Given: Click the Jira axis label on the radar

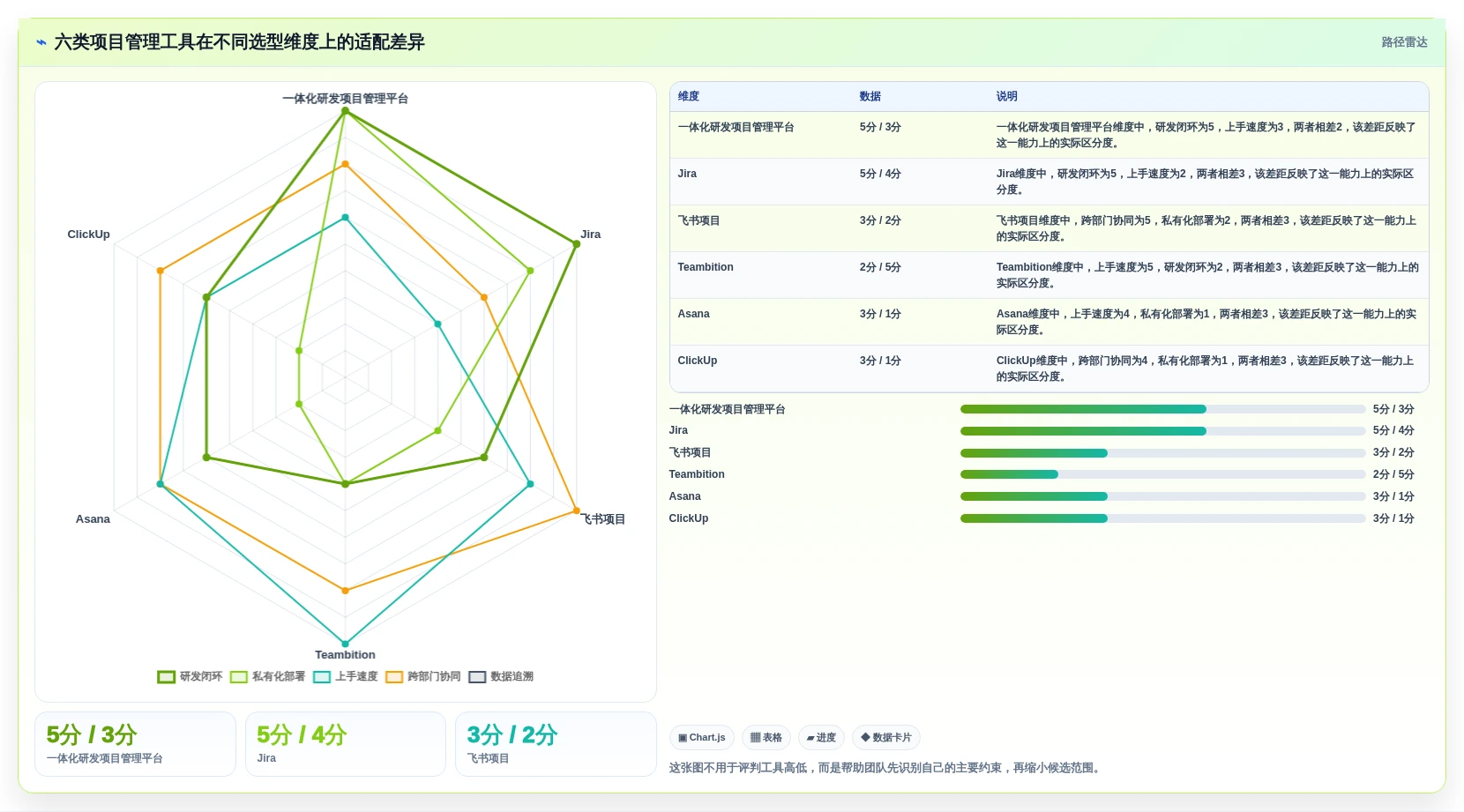Looking at the screenshot, I should [x=591, y=235].
